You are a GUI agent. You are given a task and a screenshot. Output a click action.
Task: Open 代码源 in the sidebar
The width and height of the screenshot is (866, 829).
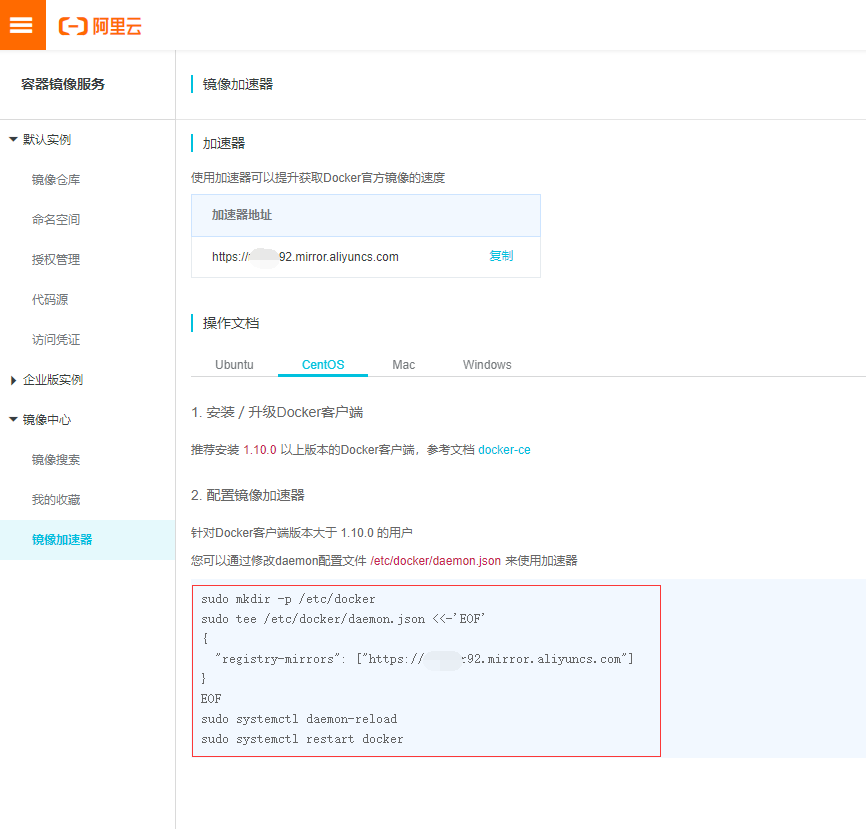tap(52, 299)
